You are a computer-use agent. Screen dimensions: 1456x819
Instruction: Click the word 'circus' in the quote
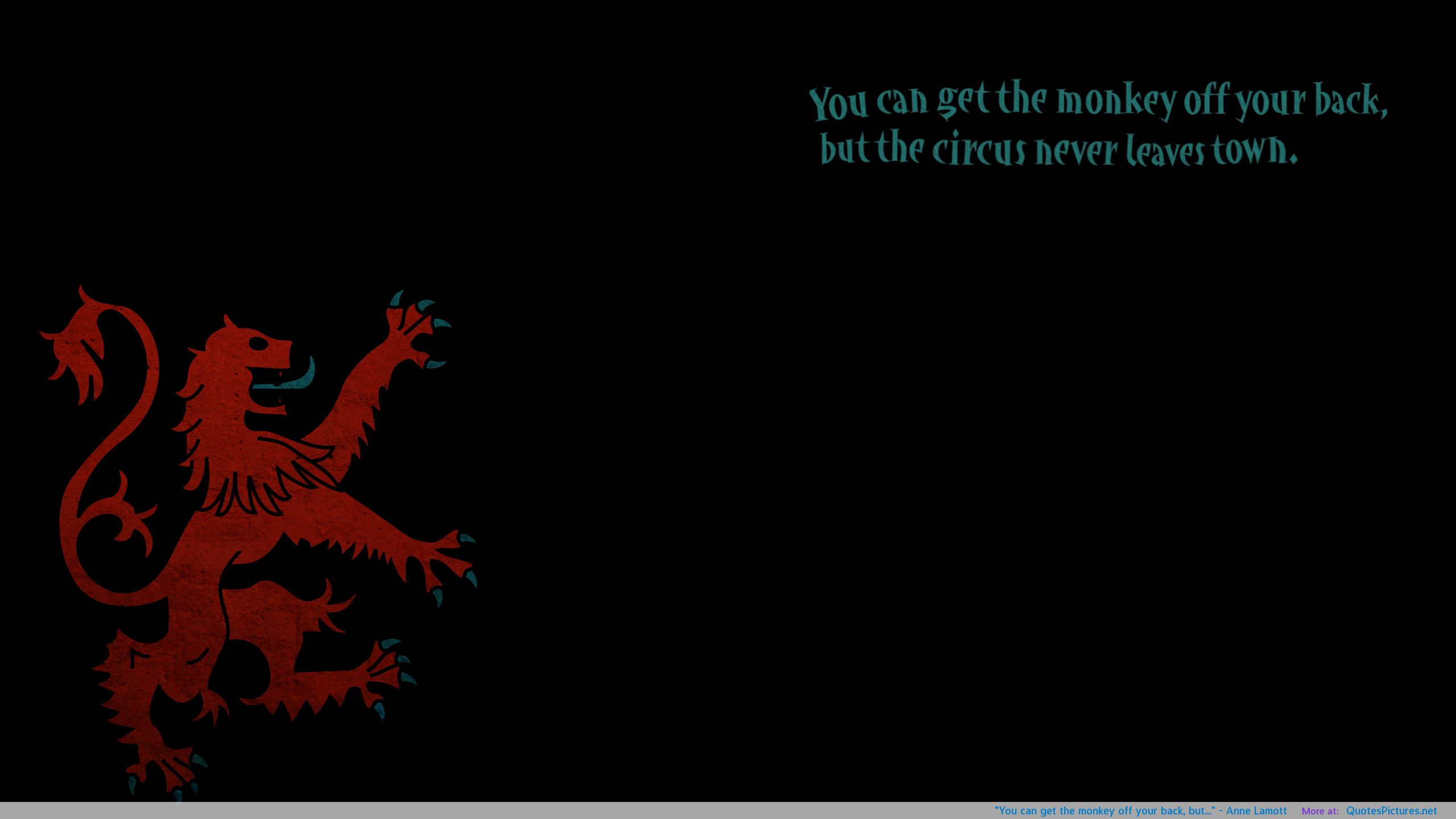[x=981, y=151]
